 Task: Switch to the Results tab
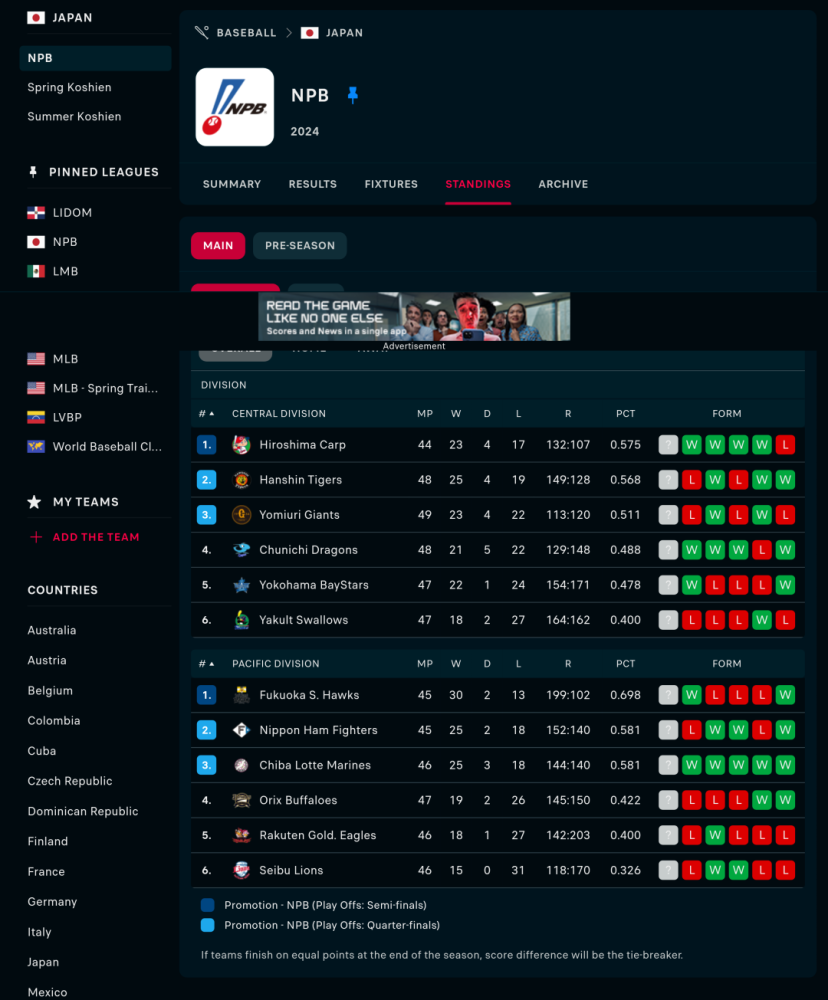click(x=313, y=184)
